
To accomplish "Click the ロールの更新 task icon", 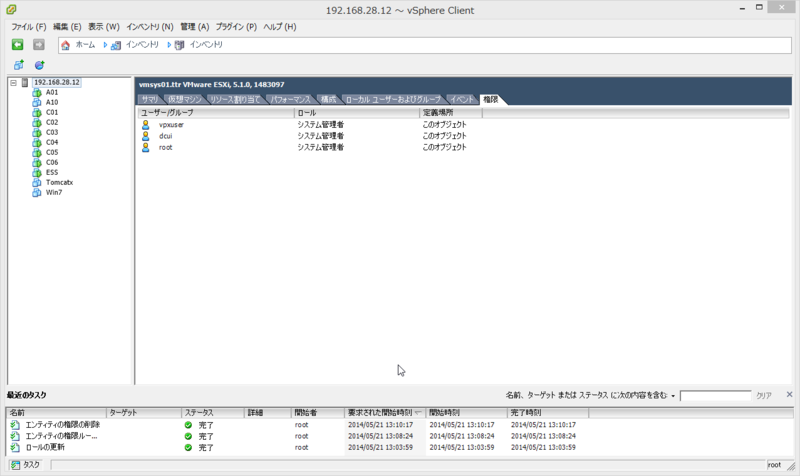I will coord(15,447).
